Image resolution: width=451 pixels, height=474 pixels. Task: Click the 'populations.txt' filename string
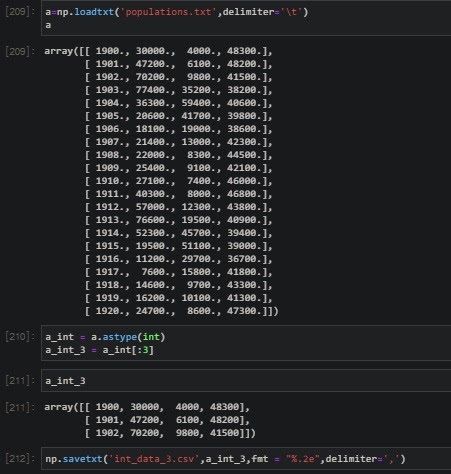168,12
